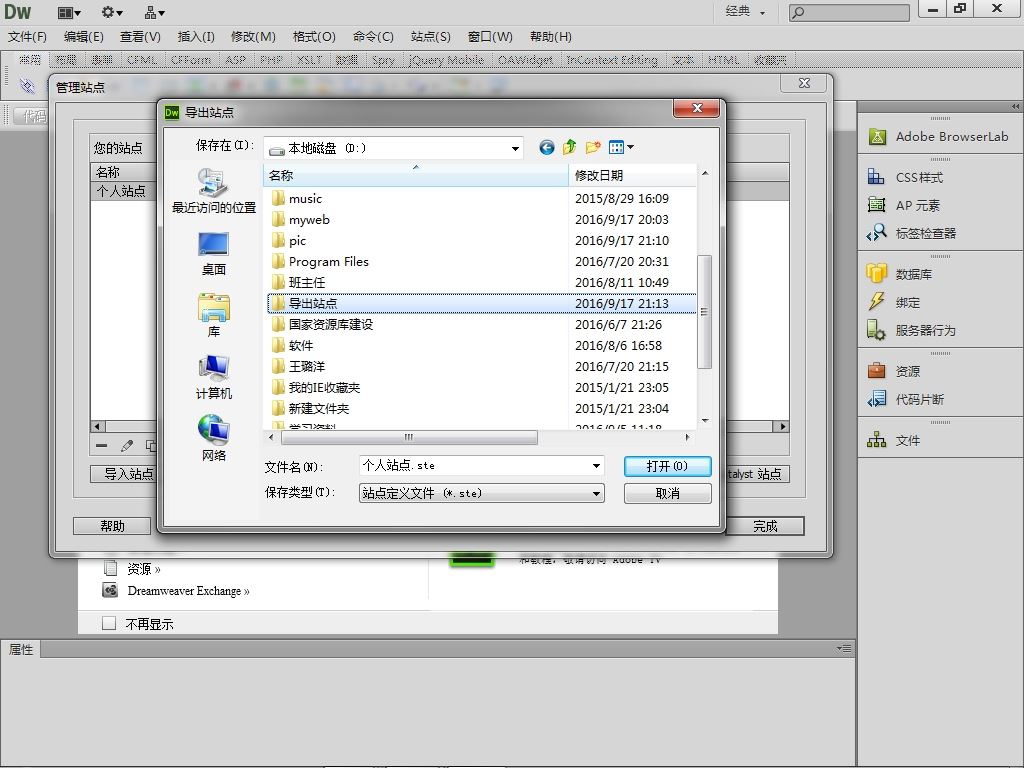Viewport: 1024px width, 768px height.
Task: Open AP 元素 panel
Action: (x=904, y=205)
